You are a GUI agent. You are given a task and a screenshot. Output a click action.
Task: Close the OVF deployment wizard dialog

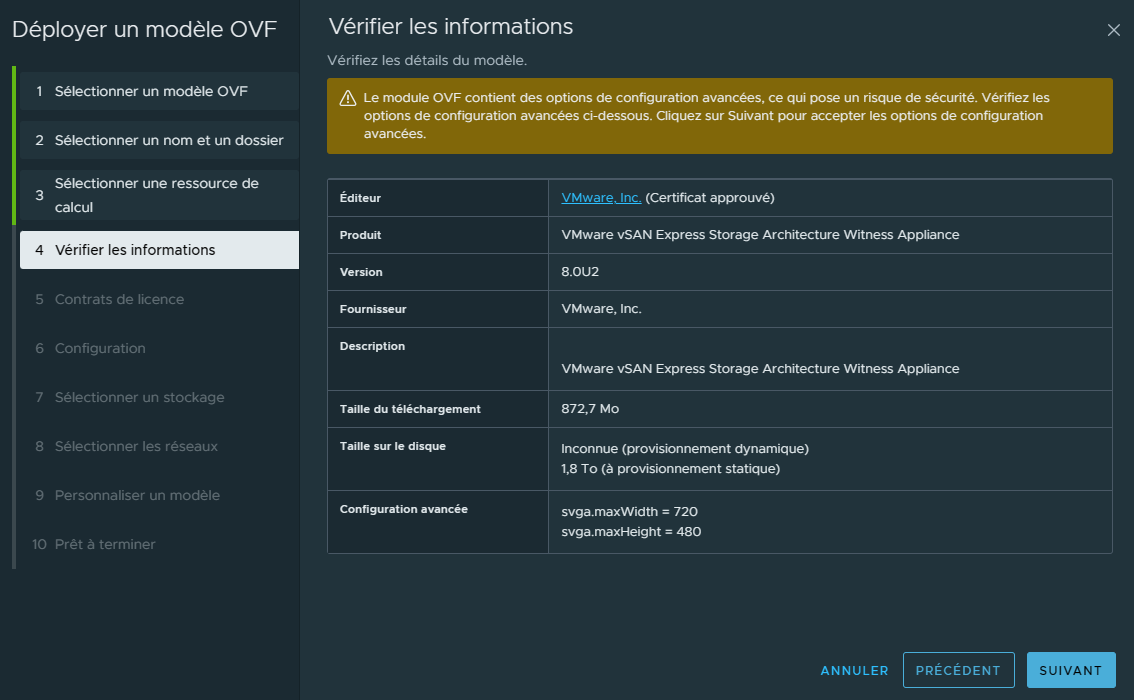point(1113,30)
